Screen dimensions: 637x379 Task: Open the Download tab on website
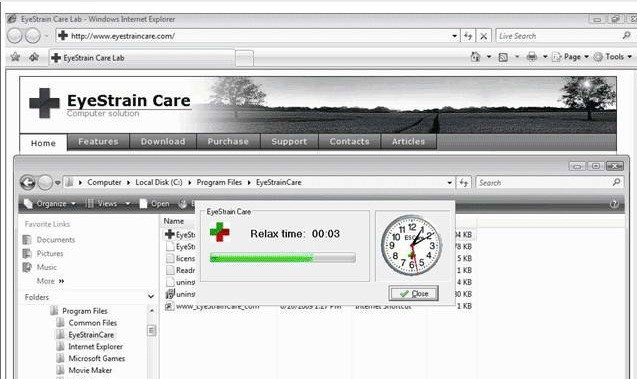[x=163, y=142]
